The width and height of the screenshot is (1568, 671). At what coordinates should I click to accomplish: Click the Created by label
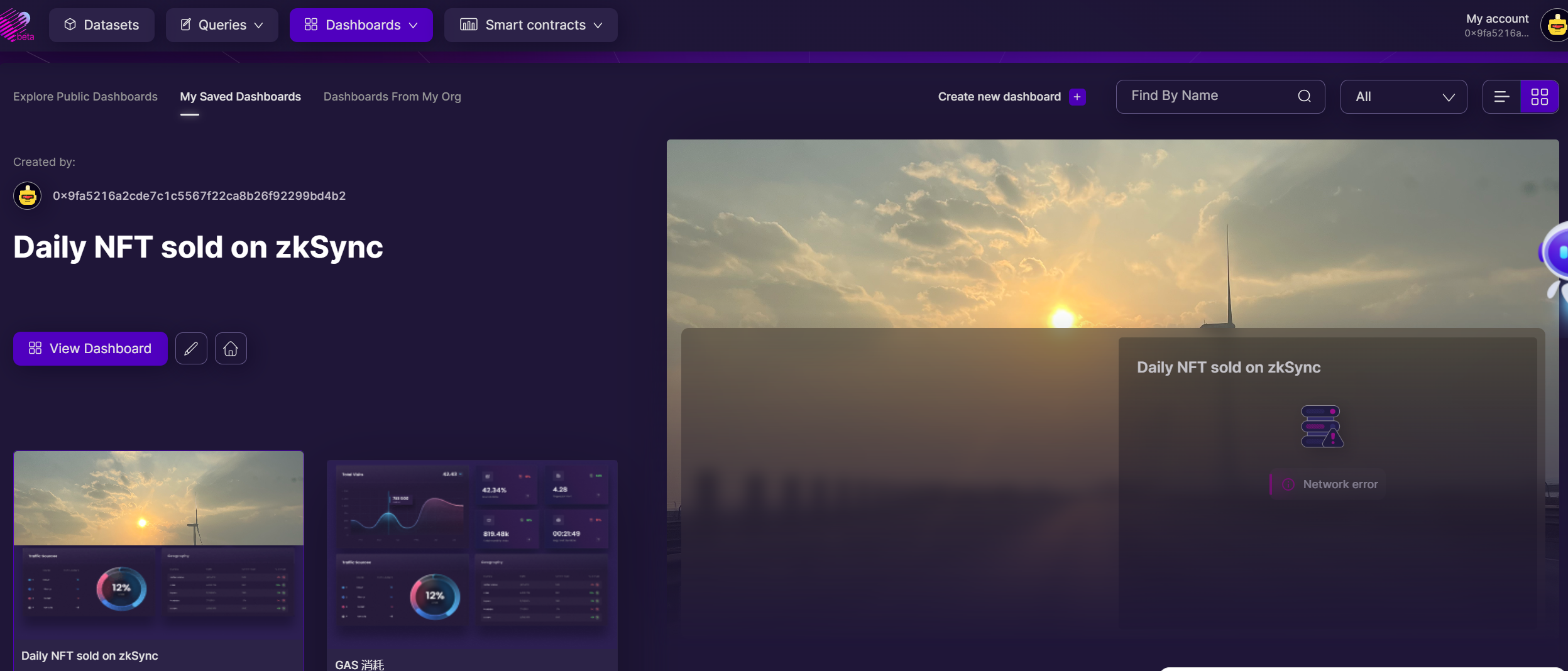[x=44, y=162]
